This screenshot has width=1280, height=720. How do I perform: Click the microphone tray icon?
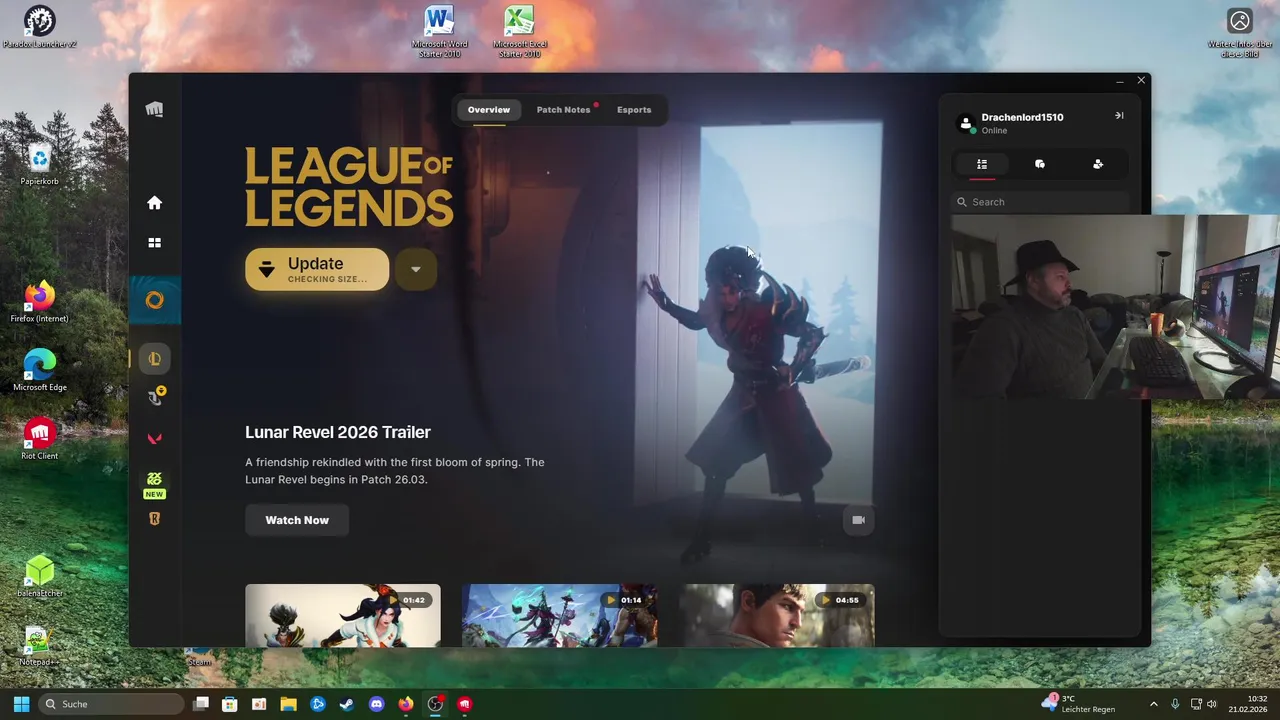click(x=1175, y=704)
